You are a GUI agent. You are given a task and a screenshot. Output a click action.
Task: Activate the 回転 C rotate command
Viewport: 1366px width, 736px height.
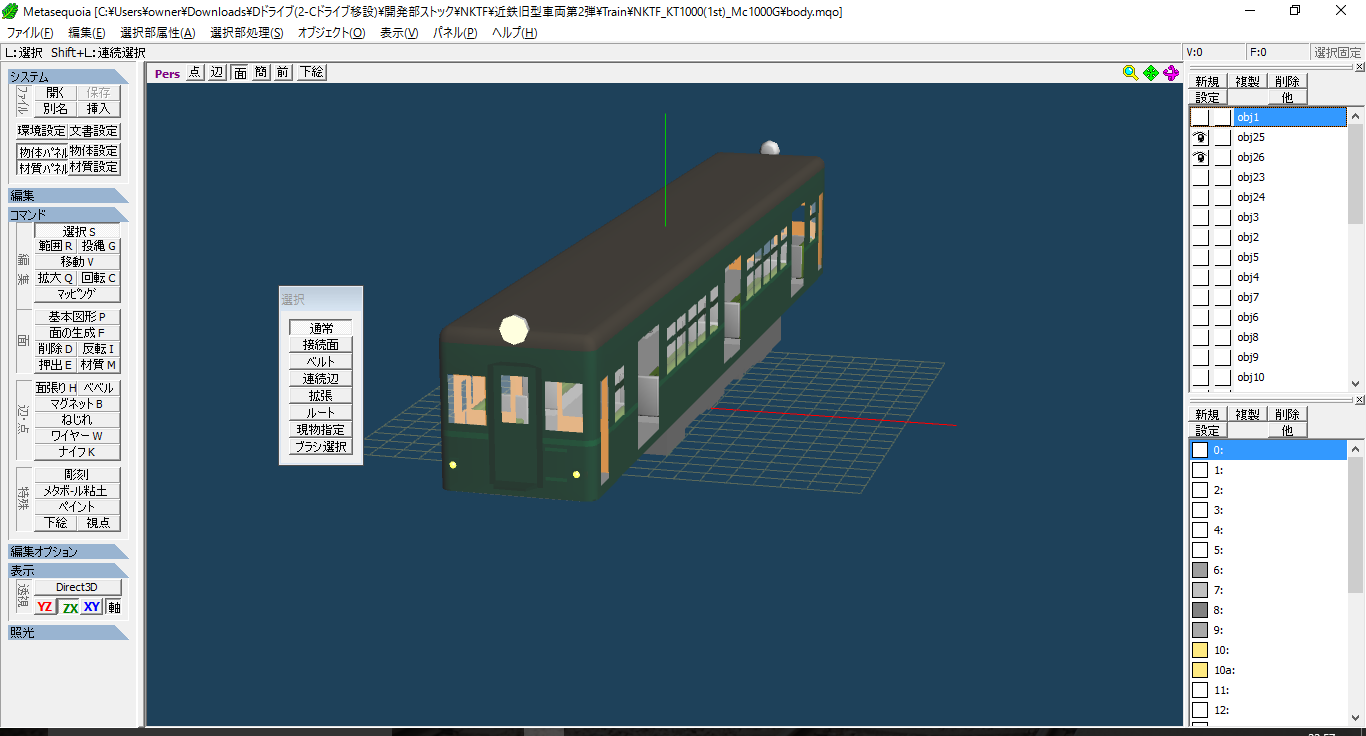click(x=99, y=278)
